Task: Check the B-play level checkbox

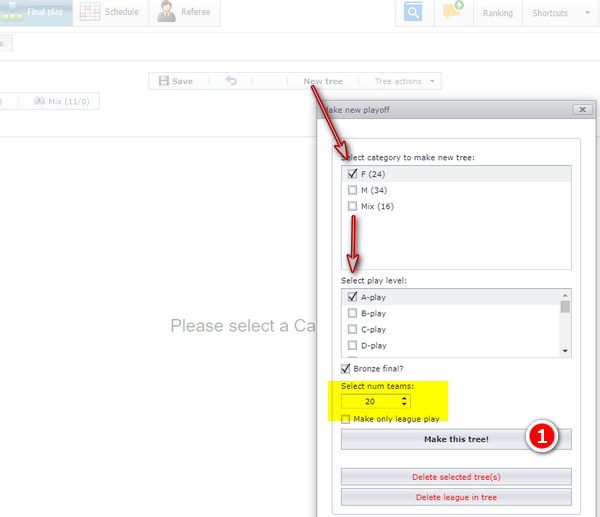Action: point(352,313)
